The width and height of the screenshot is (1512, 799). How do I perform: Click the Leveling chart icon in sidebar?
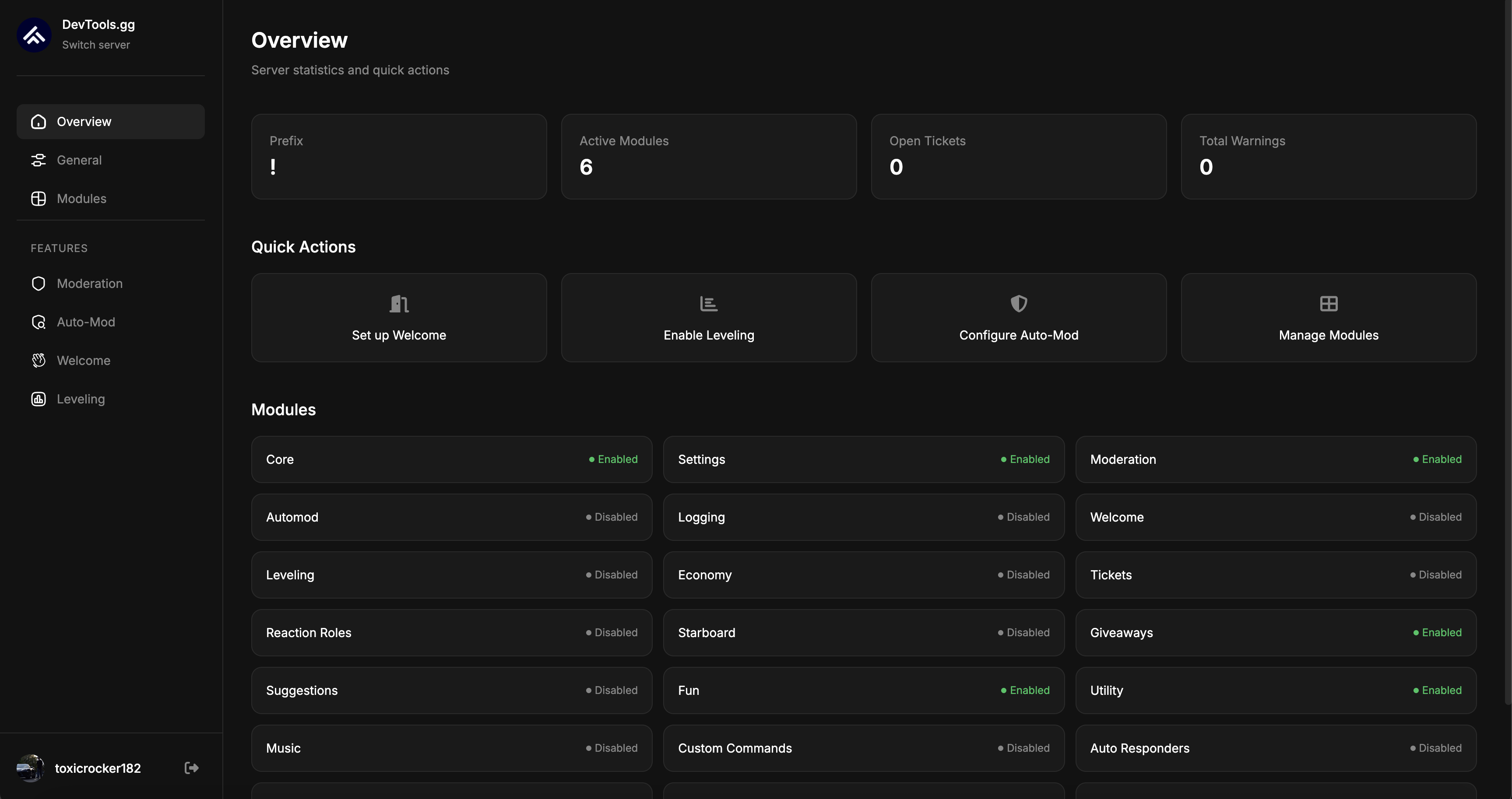click(38, 399)
